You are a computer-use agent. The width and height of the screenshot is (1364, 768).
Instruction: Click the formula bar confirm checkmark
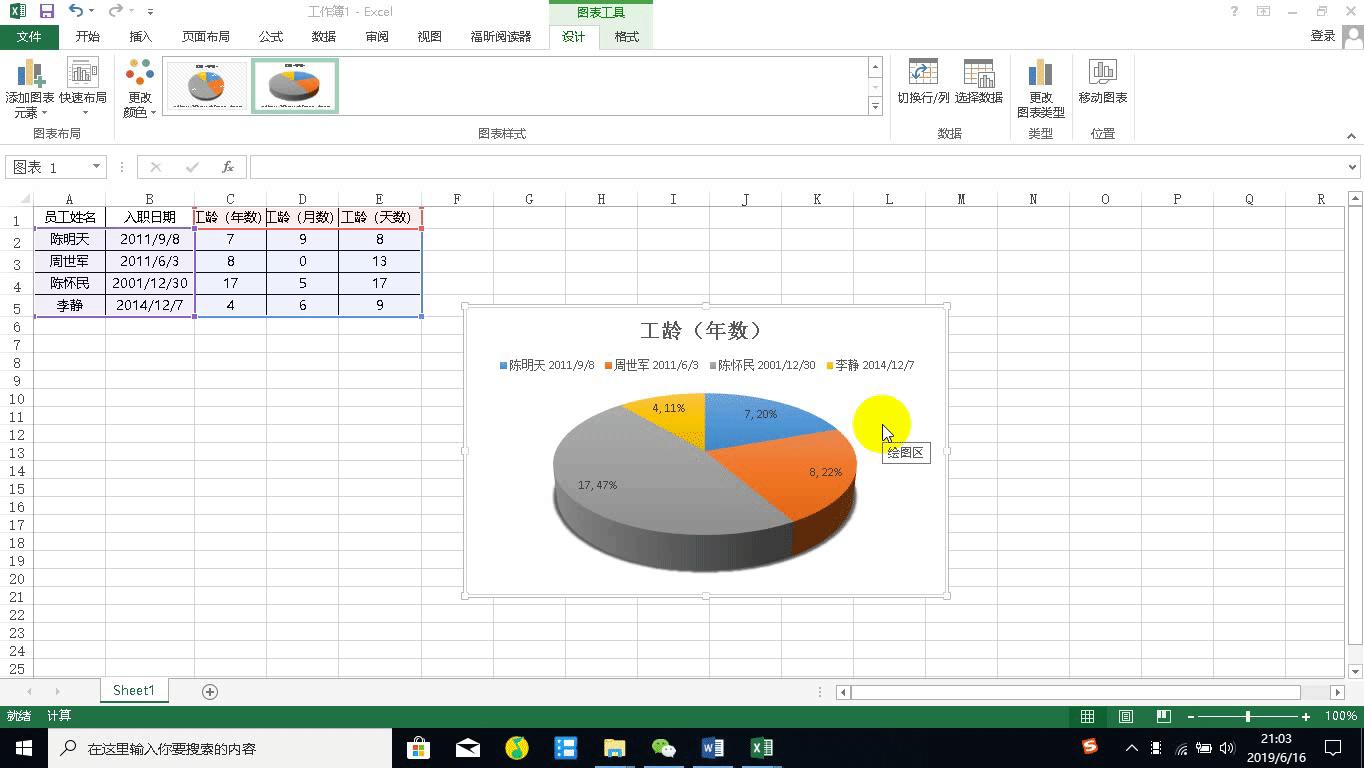coord(192,167)
